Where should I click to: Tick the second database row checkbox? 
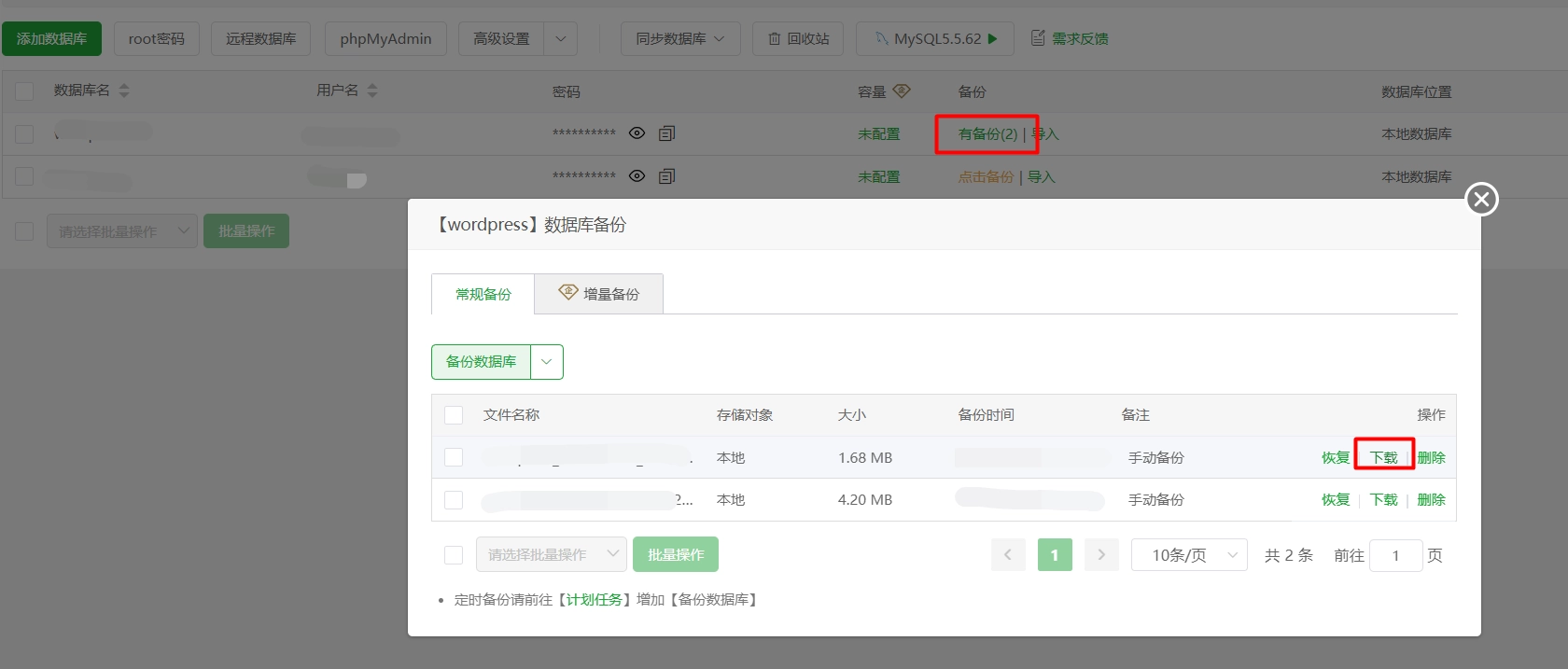click(x=24, y=176)
